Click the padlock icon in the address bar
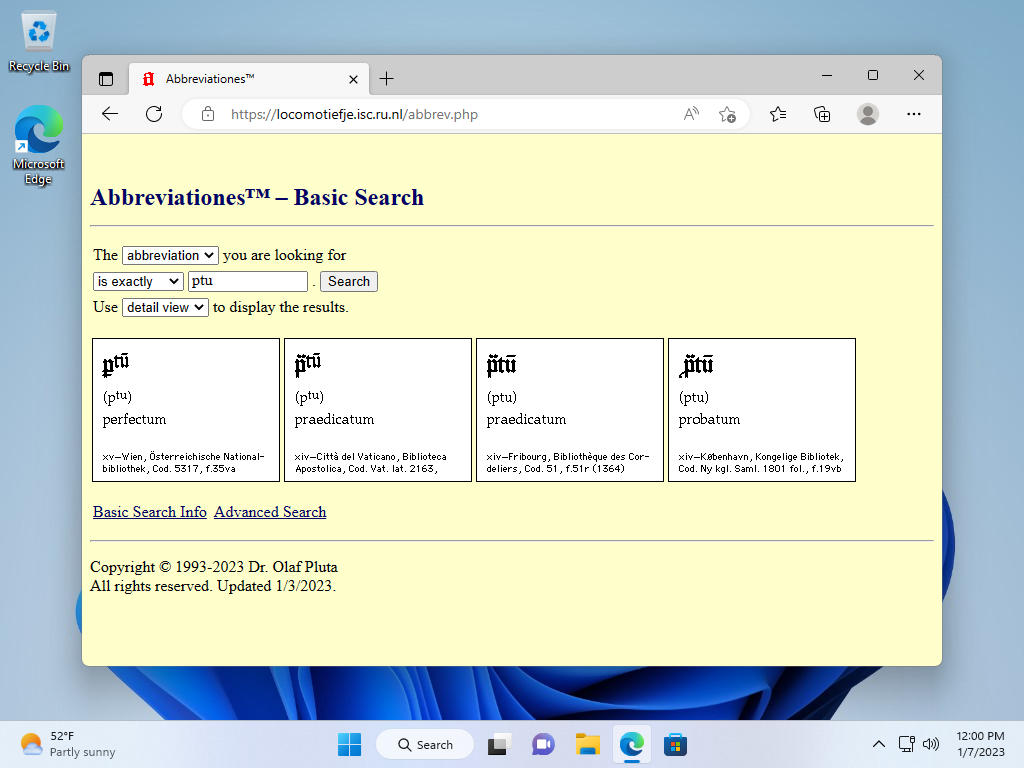Image resolution: width=1024 pixels, height=768 pixels. point(207,114)
